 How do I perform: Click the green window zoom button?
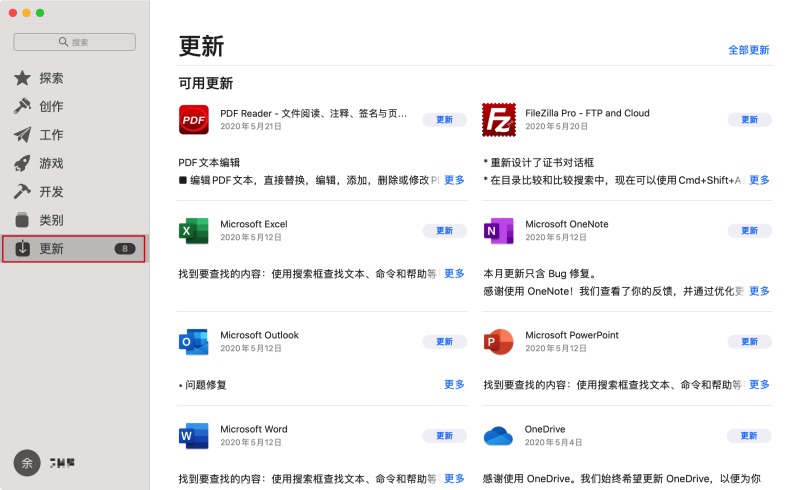(40, 13)
